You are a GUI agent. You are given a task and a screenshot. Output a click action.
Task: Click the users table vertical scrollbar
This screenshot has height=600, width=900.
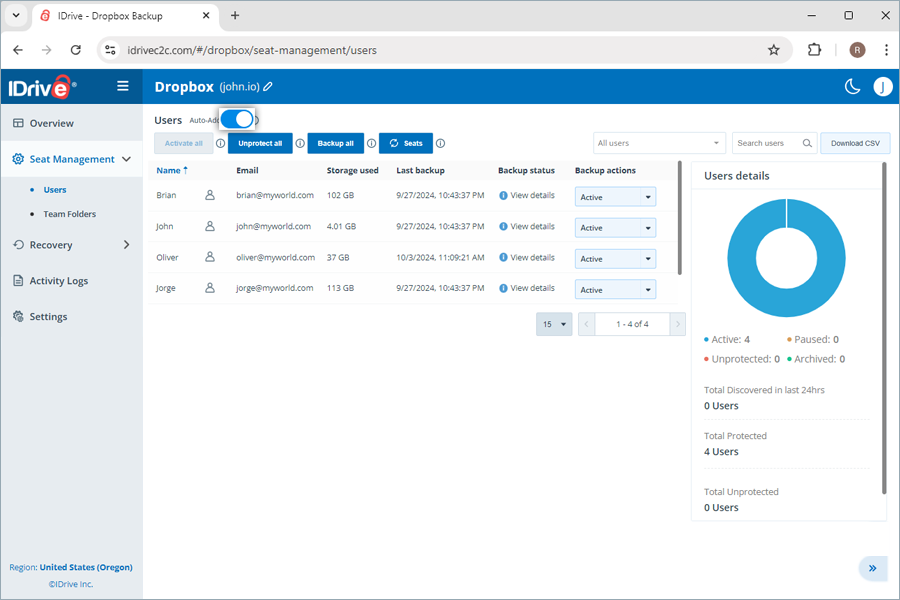click(x=680, y=218)
